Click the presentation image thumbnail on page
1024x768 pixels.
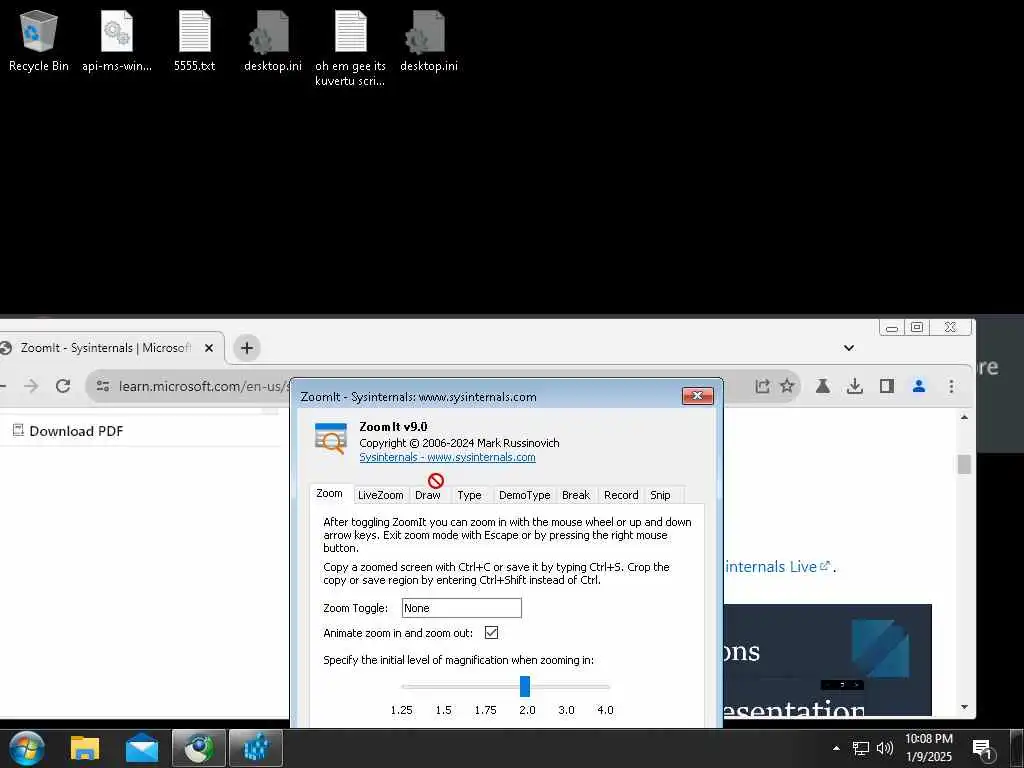pyautogui.click(x=827, y=660)
